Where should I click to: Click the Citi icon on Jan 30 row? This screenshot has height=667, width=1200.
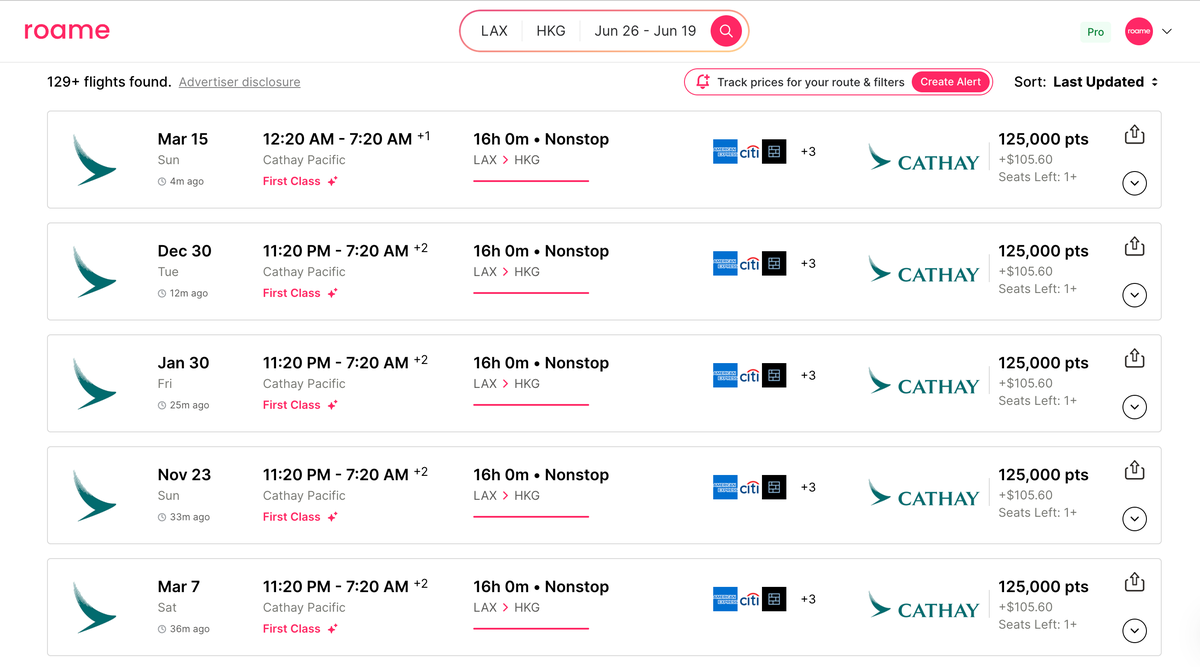(749, 376)
